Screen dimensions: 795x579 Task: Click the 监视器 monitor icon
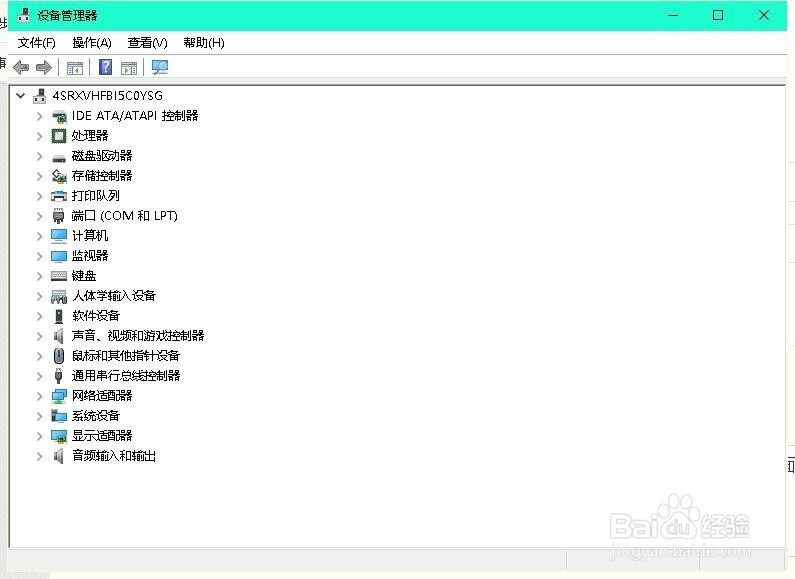pos(59,256)
